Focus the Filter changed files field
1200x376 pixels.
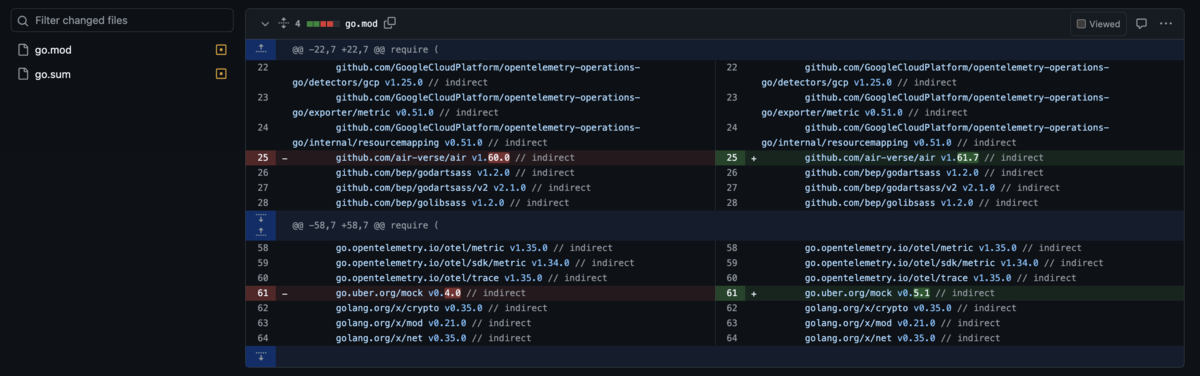121,20
